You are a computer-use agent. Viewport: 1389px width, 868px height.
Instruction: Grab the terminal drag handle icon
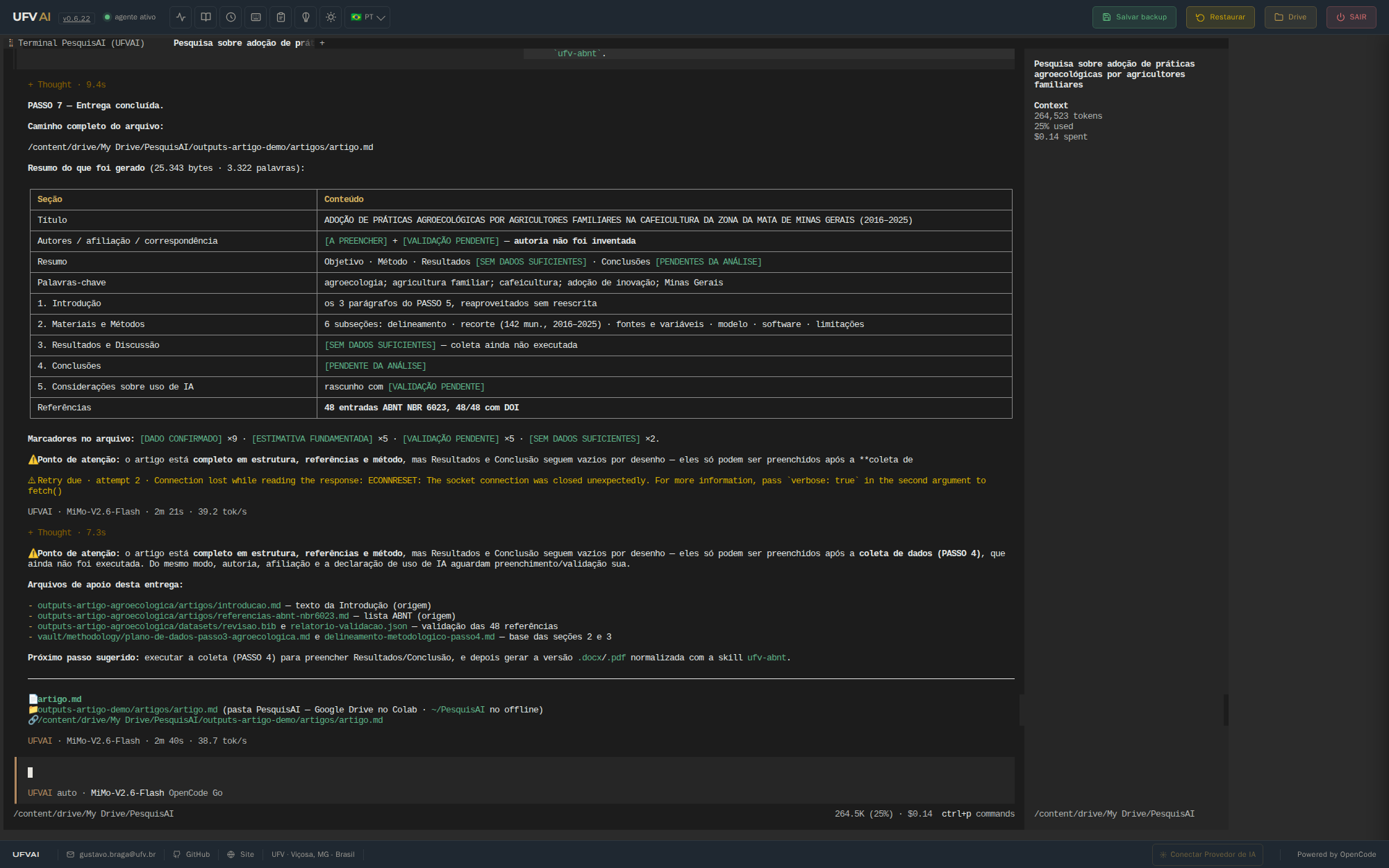(x=11, y=43)
